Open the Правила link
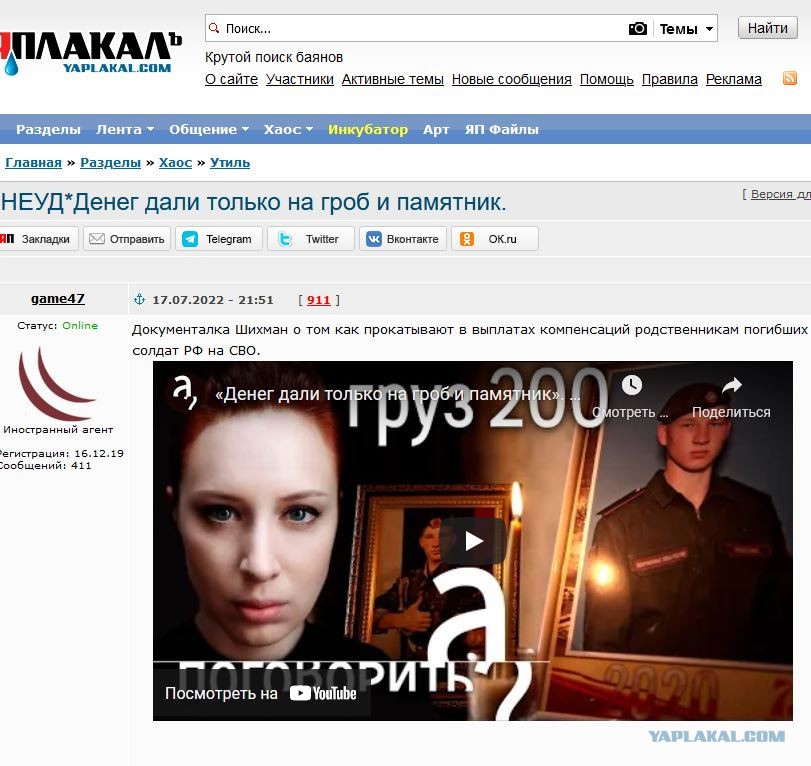 point(670,79)
